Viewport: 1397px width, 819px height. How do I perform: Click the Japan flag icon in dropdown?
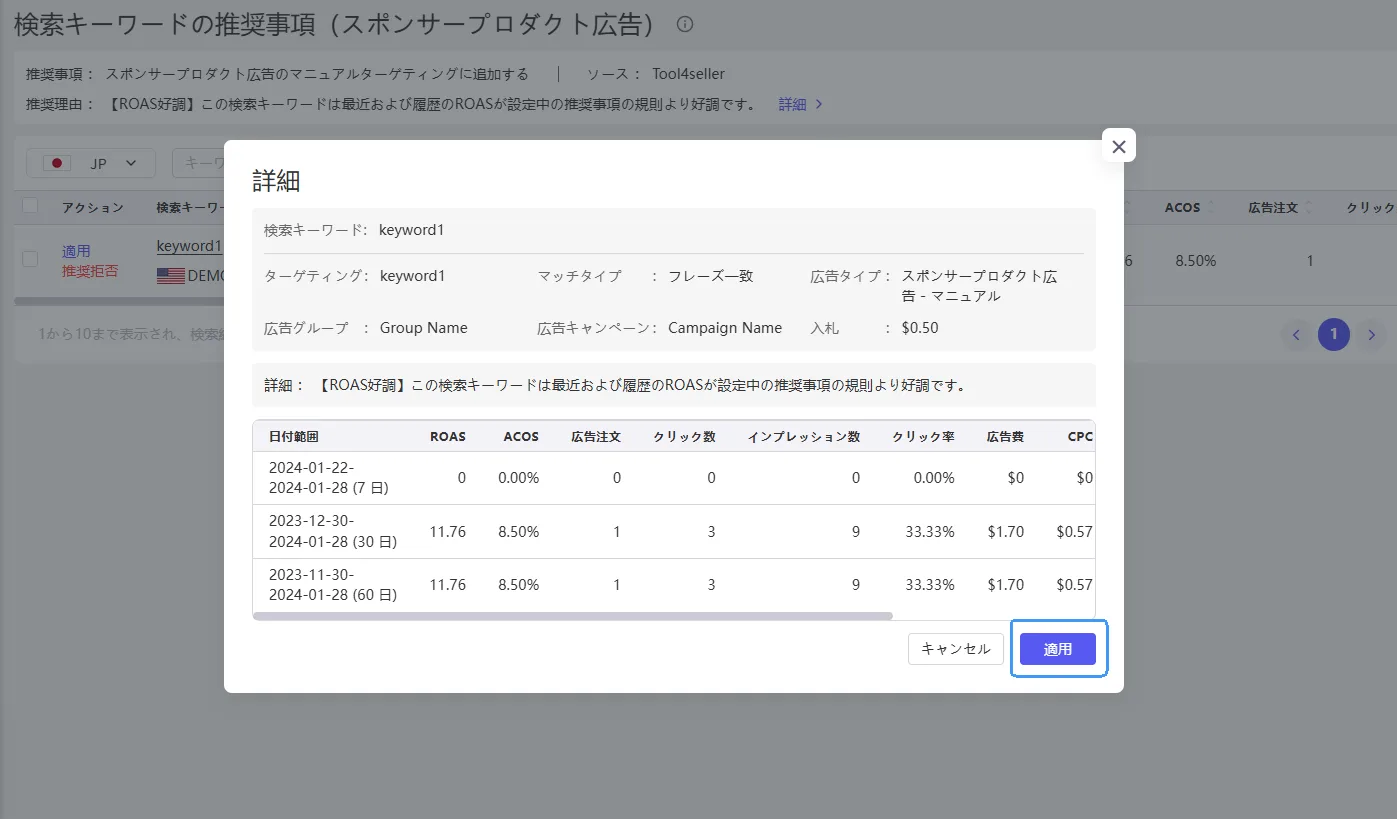(58, 163)
